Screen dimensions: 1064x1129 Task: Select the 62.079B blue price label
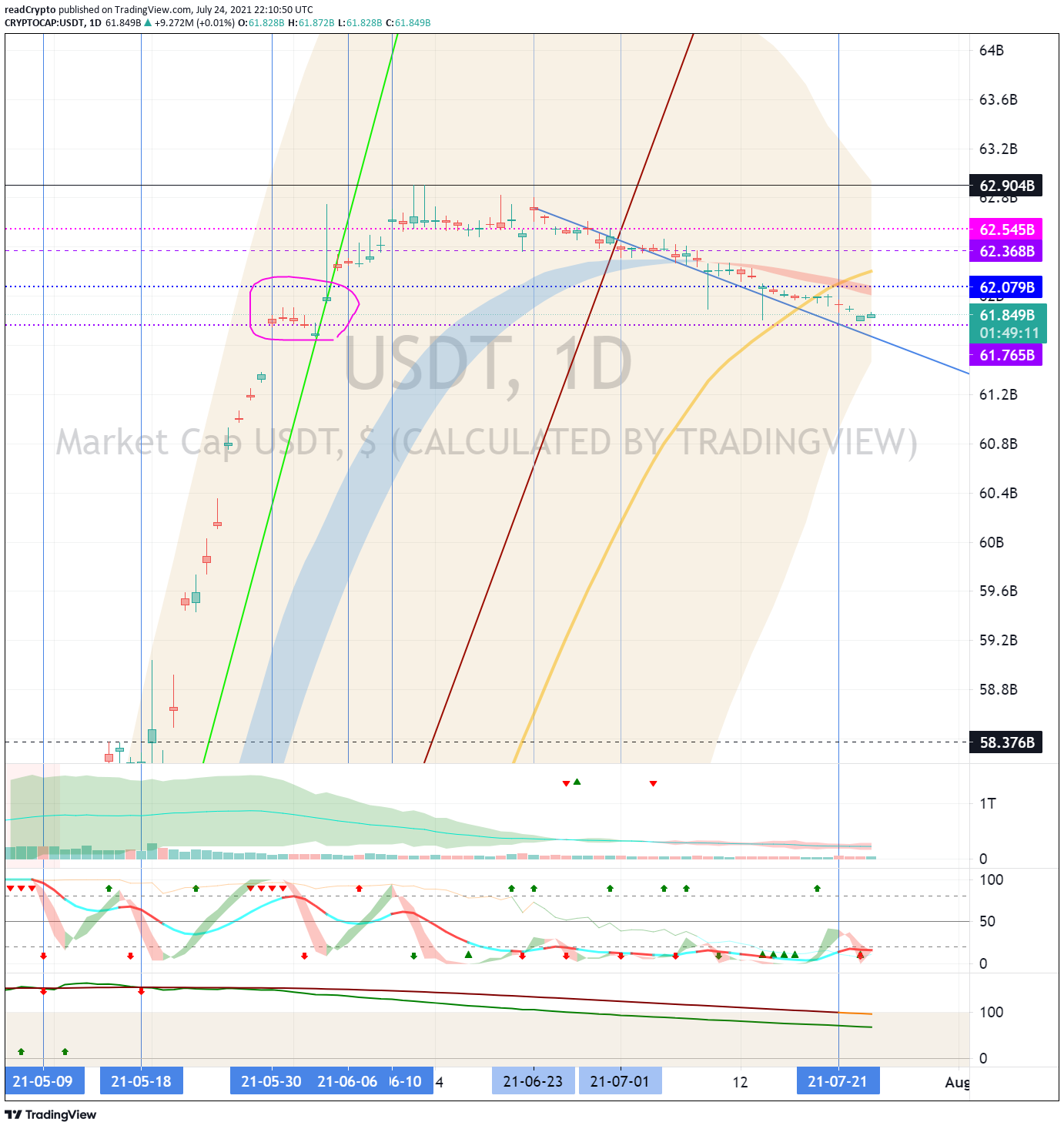pyautogui.click(x=1005, y=287)
